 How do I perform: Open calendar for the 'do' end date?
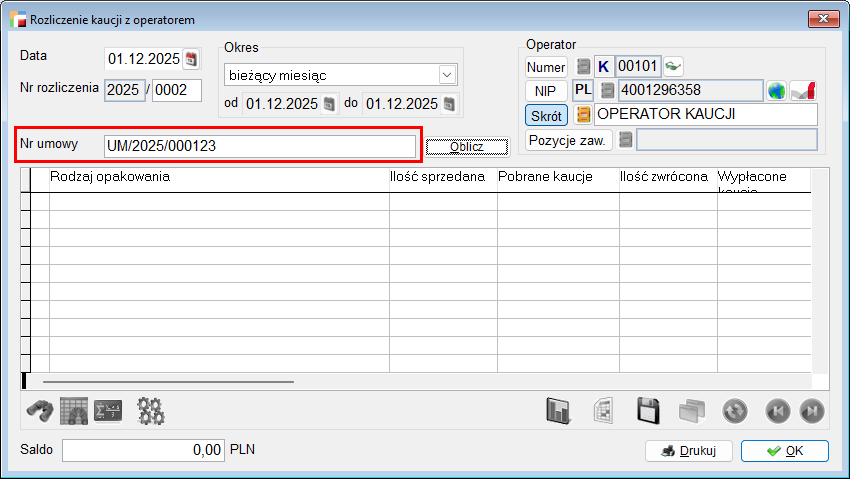[x=449, y=104]
